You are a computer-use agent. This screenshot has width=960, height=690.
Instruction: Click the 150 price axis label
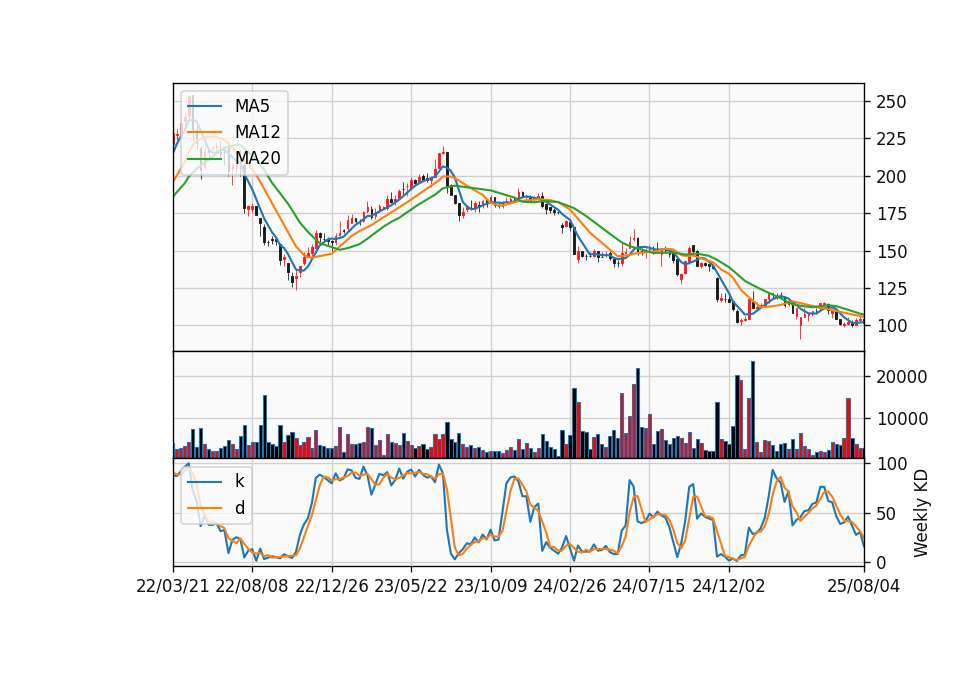pos(891,251)
